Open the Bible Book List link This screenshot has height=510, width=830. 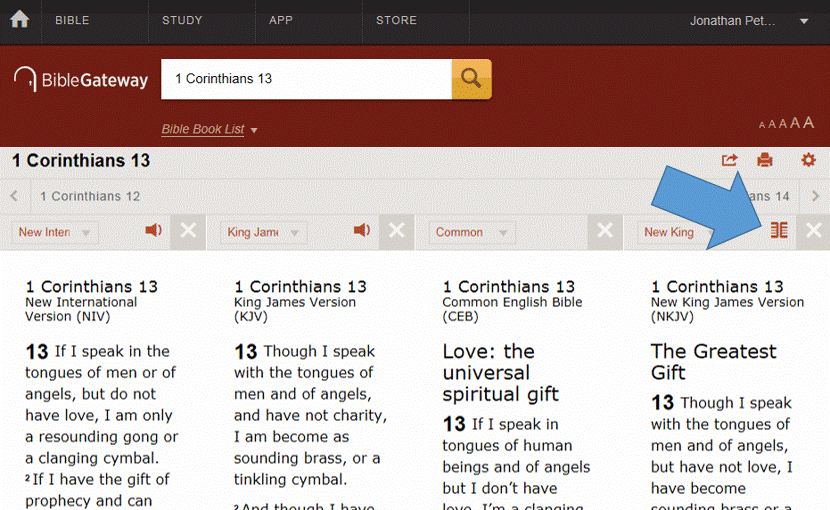coord(203,129)
